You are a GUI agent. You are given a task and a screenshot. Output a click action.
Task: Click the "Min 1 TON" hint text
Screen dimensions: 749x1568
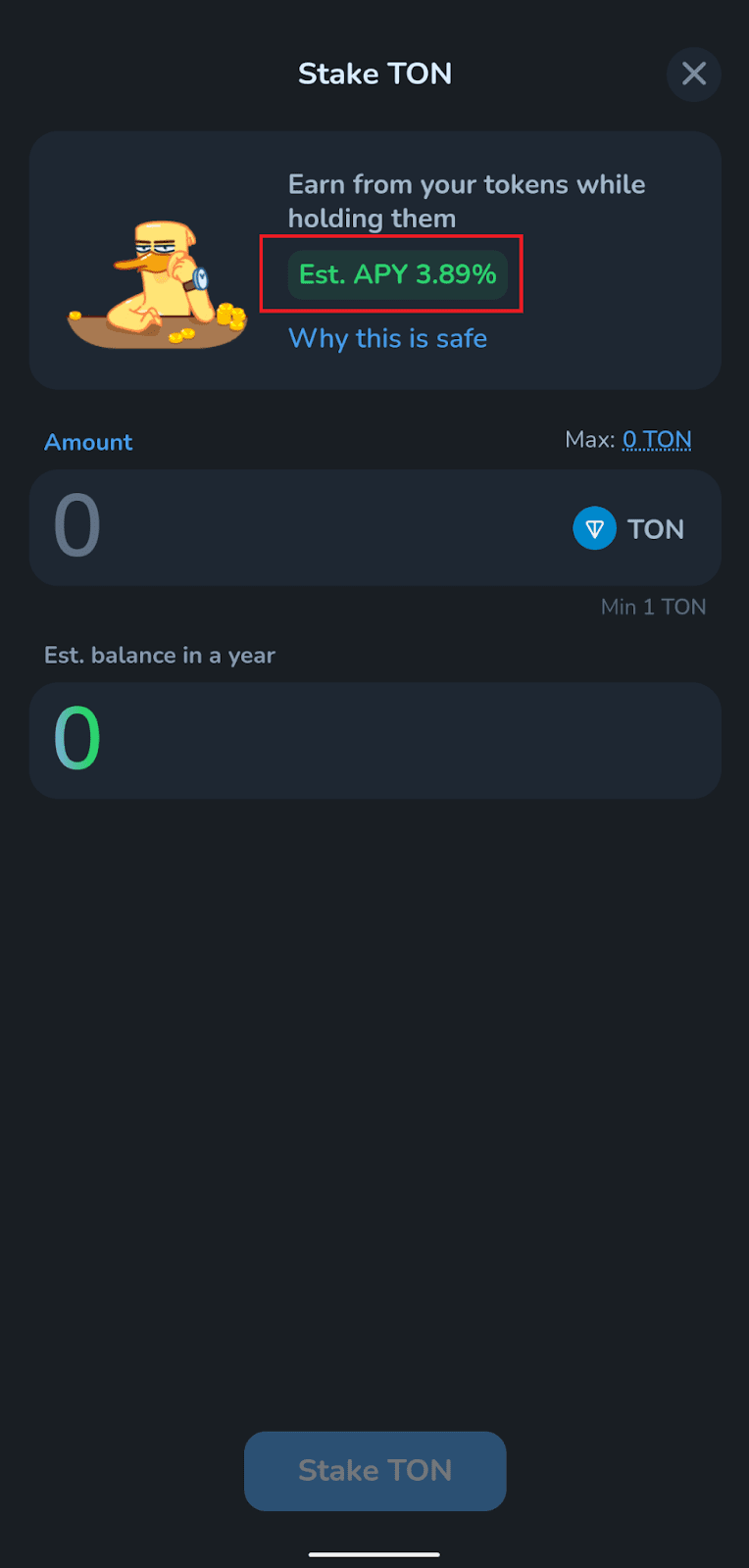[x=653, y=607]
